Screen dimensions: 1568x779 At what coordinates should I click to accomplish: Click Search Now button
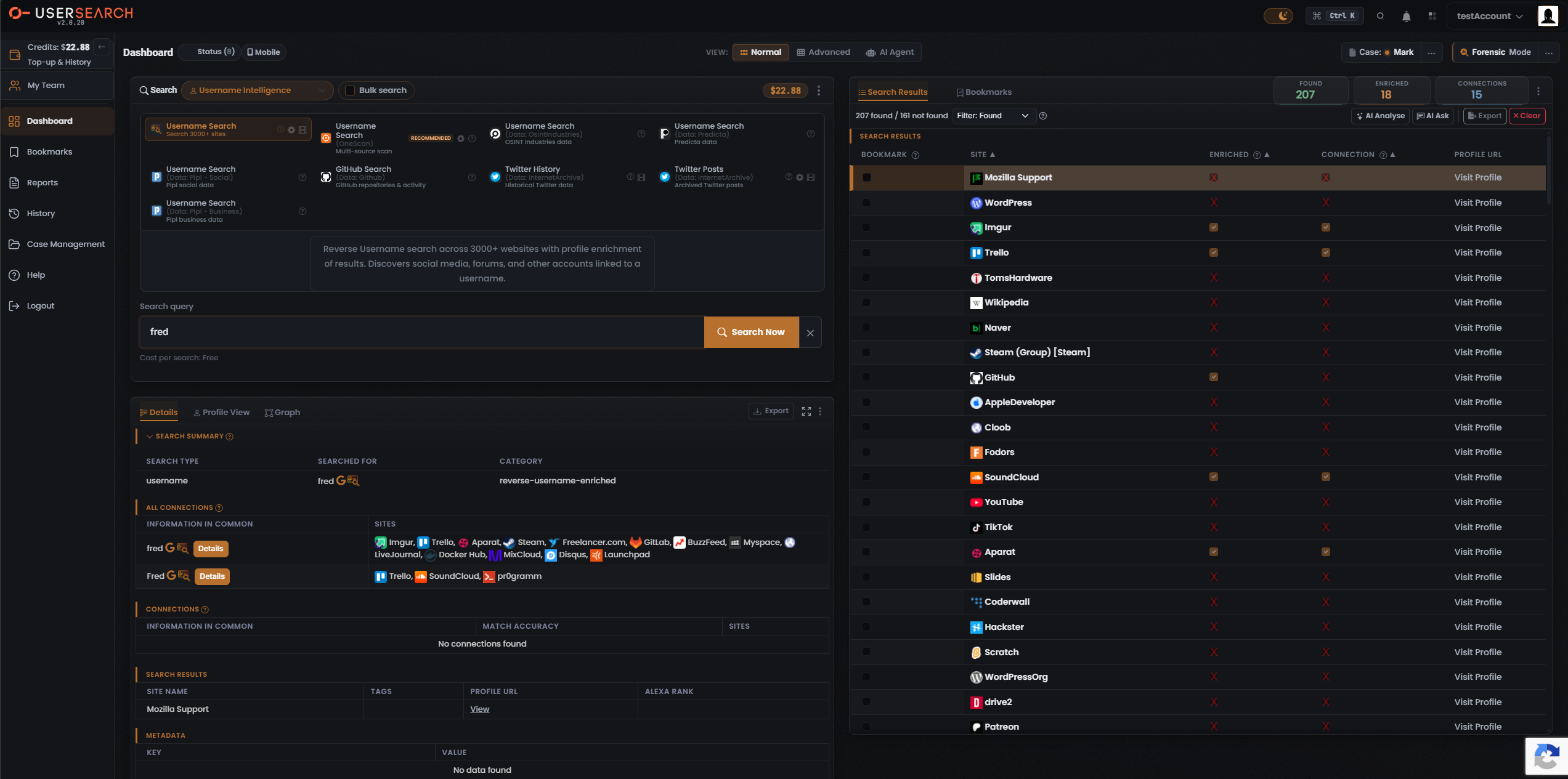pyautogui.click(x=752, y=332)
